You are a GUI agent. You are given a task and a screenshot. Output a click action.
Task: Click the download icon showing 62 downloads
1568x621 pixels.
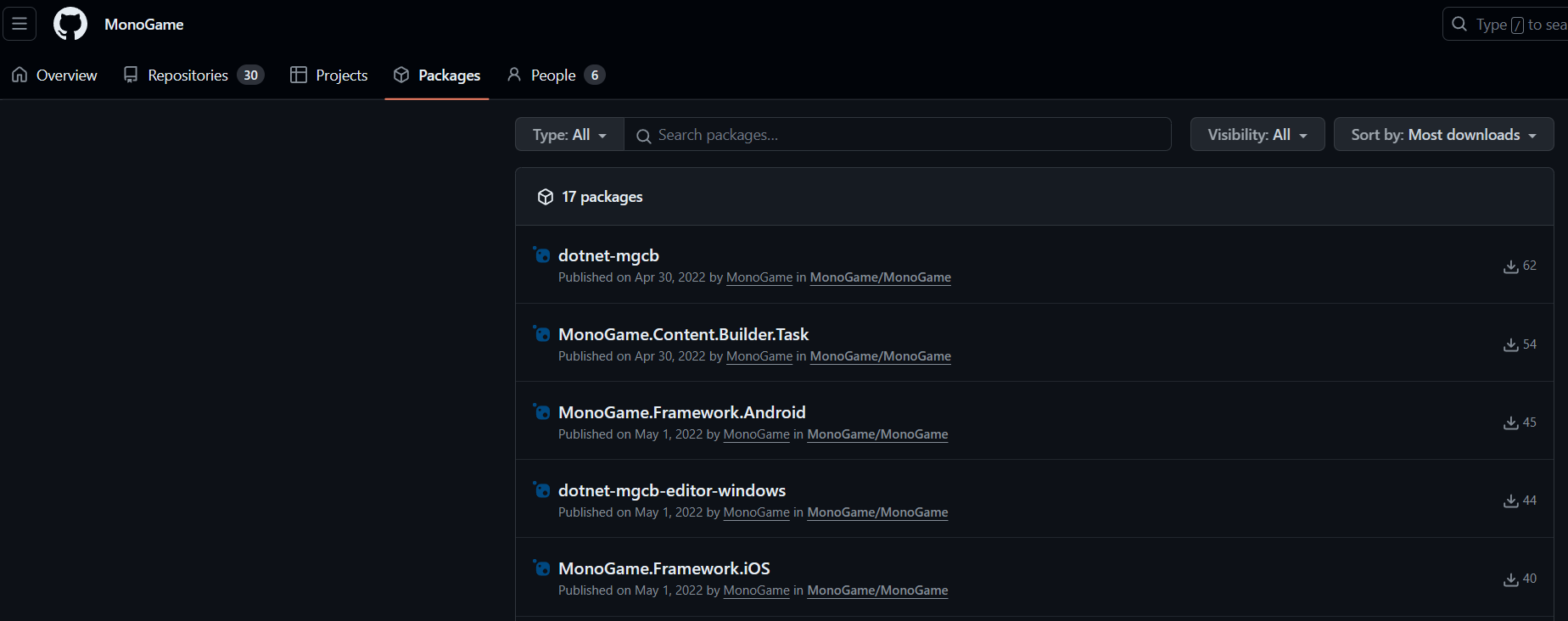(x=1510, y=266)
